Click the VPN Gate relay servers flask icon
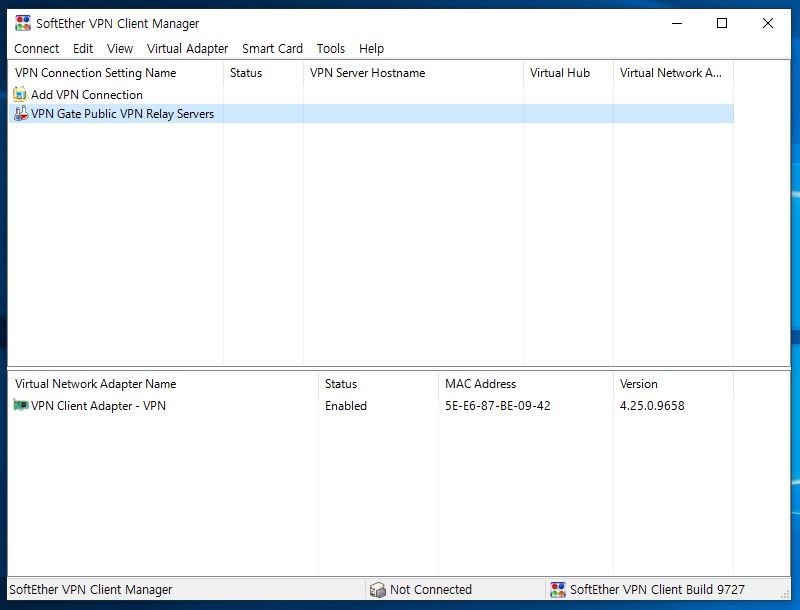 20,113
